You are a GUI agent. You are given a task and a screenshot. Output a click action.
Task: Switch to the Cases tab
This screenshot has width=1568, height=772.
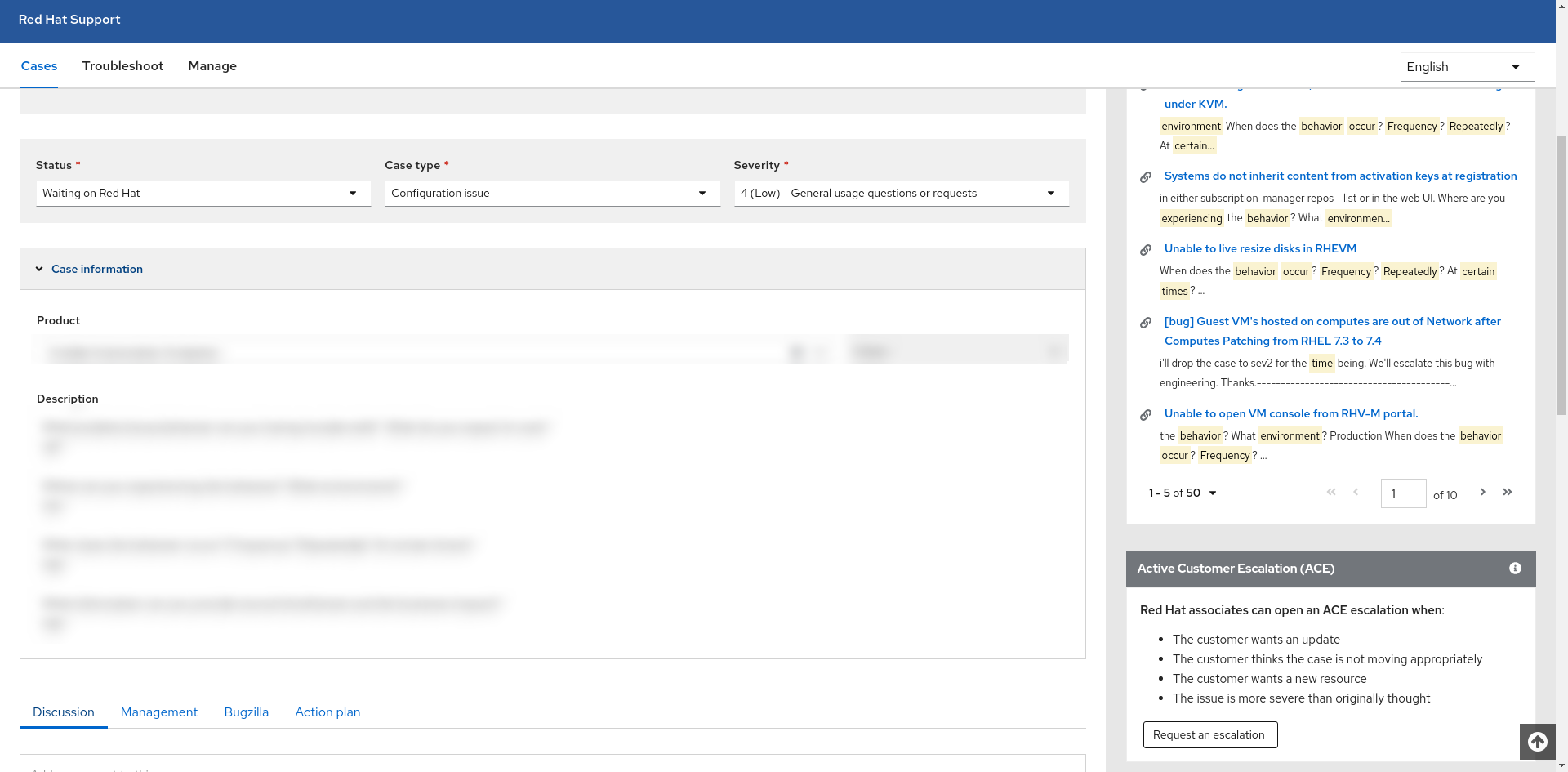click(39, 66)
